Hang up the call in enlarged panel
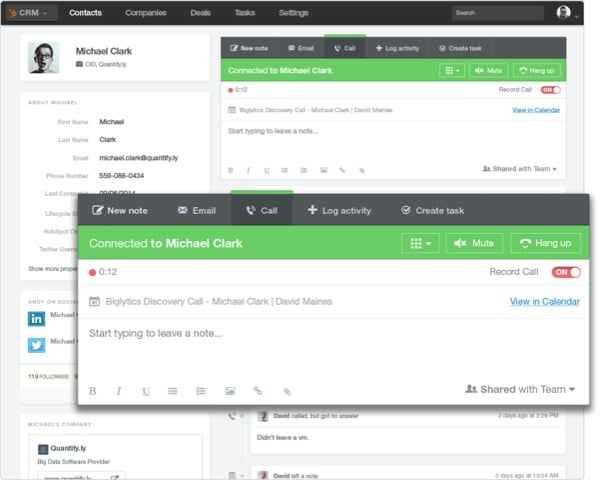This screenshot has height=480, width=600. coord(546,243)
